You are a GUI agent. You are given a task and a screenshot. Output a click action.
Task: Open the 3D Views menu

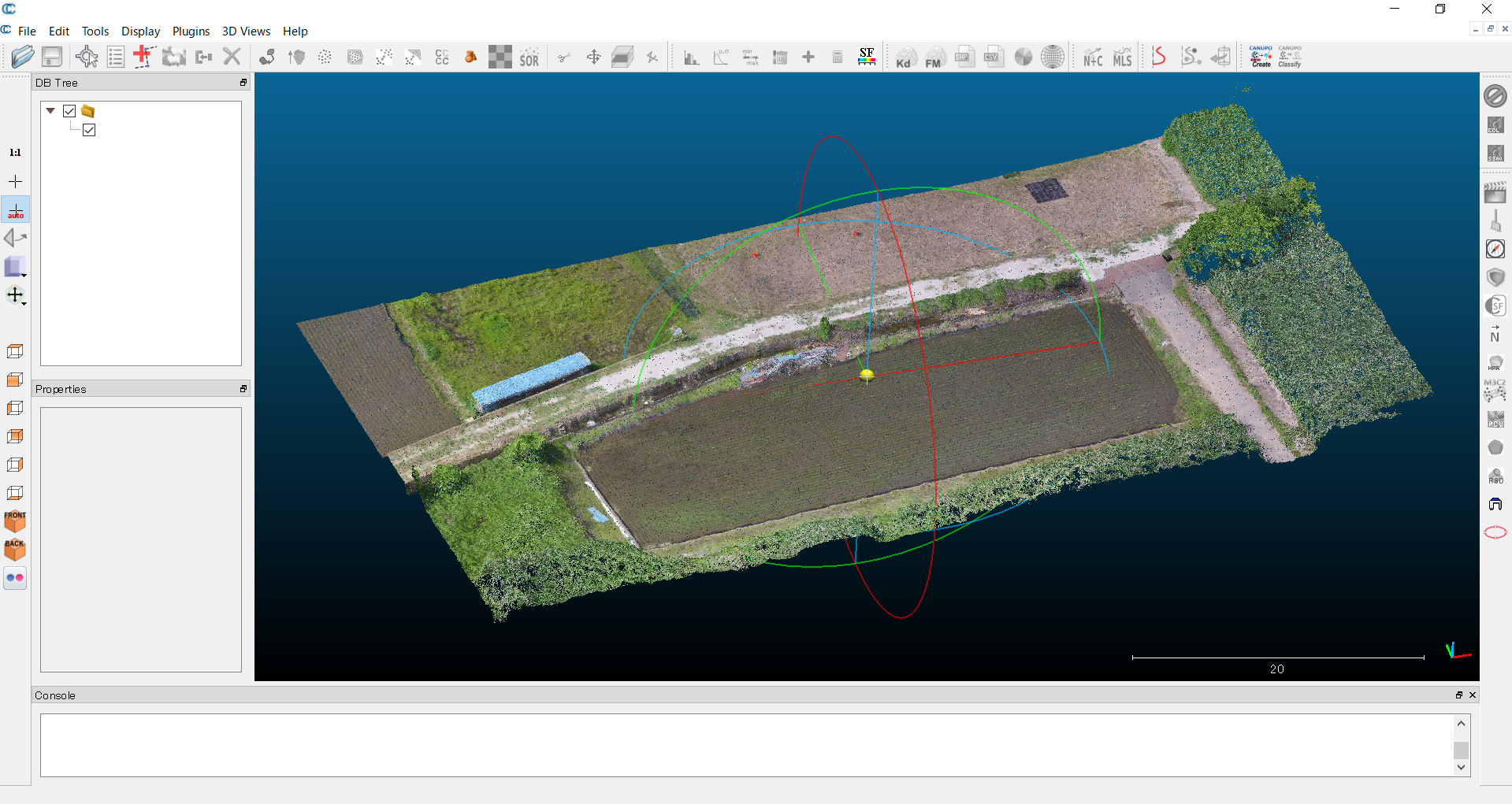tap(246, 31)
